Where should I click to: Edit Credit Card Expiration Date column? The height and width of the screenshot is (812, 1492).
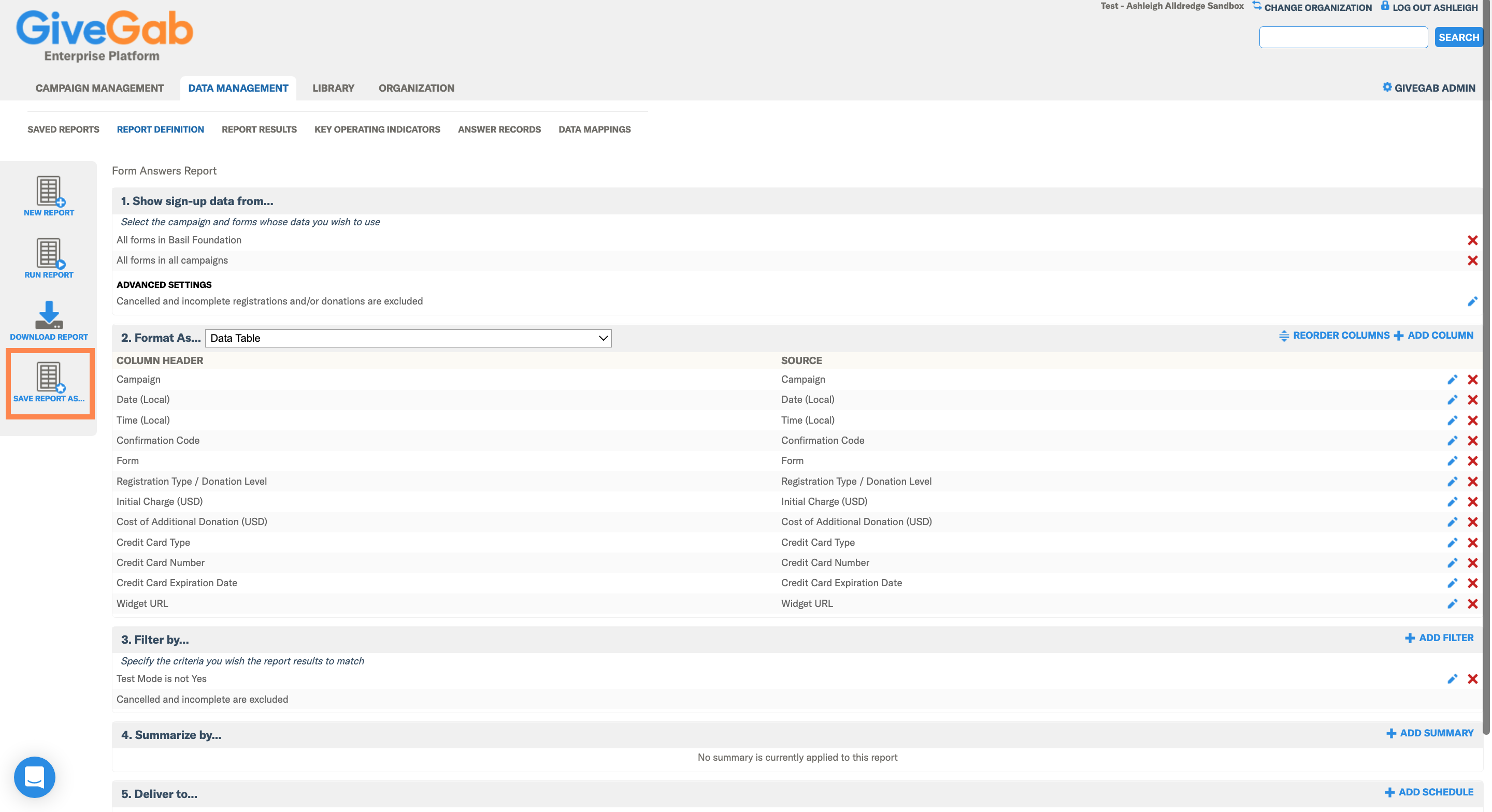1452,583
